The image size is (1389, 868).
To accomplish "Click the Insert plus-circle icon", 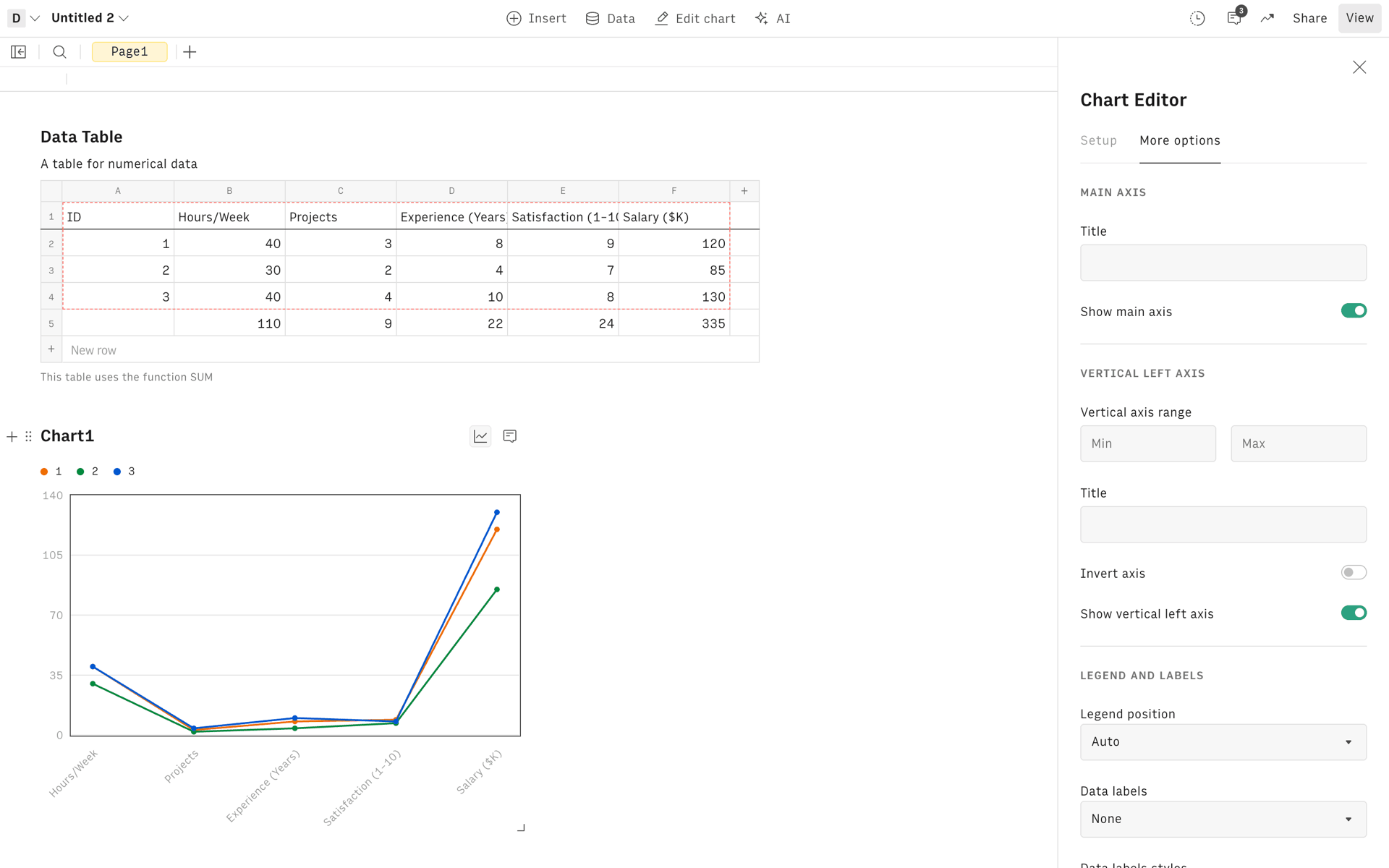I will coord(514,19).
